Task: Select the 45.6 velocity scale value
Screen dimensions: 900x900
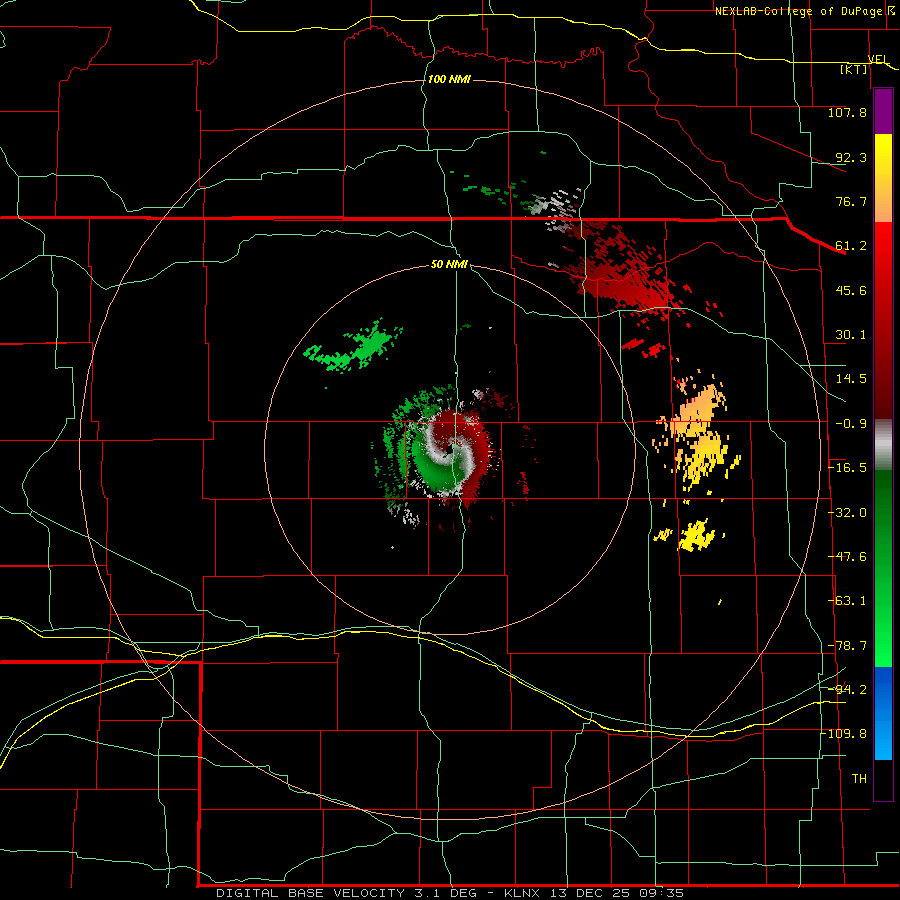Action: click(x=851, y=290)
